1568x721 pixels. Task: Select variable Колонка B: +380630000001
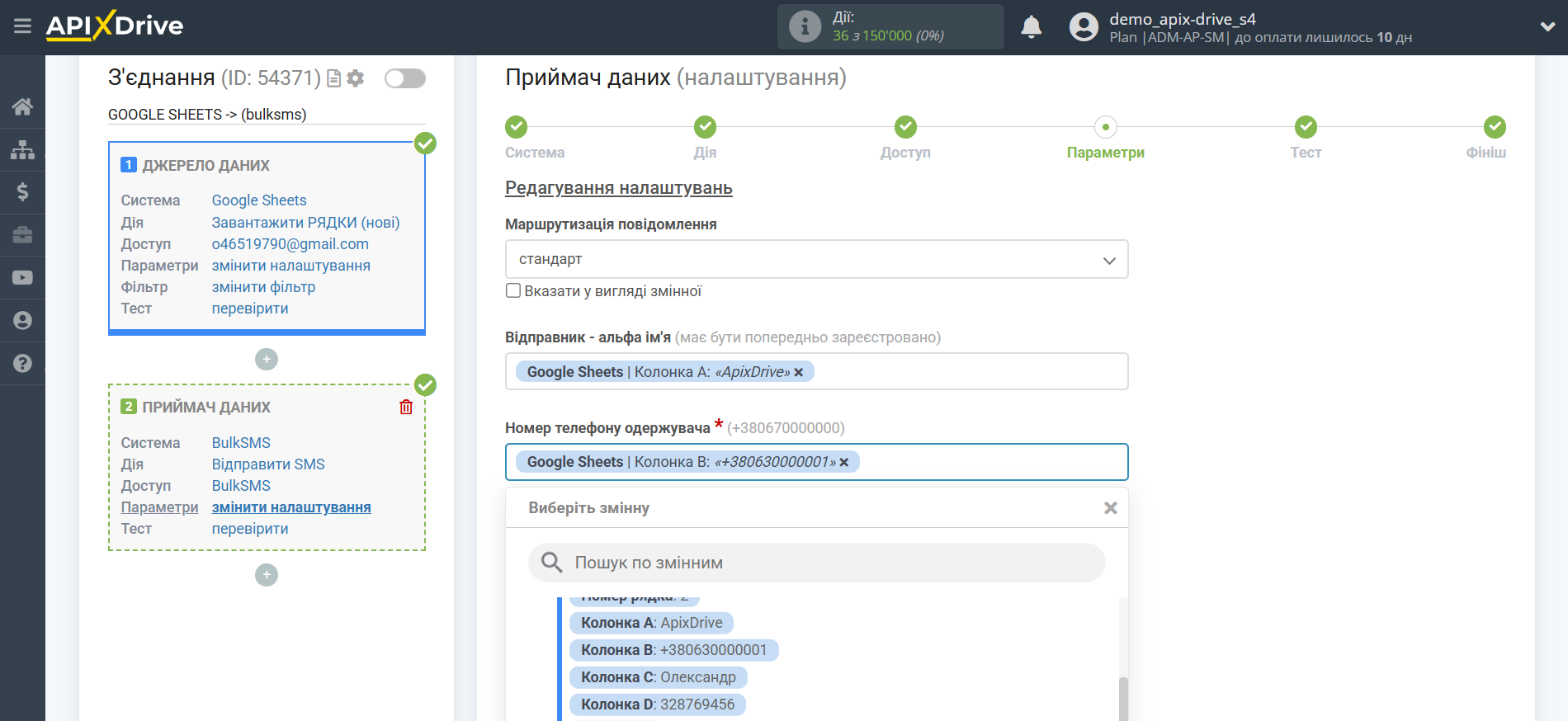pyautogui.click(x=673, y=650)
